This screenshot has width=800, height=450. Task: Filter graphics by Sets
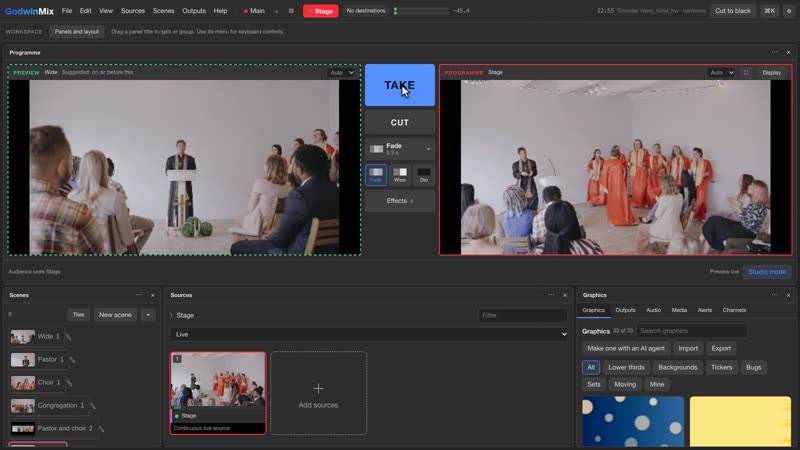tap(594, 385)
